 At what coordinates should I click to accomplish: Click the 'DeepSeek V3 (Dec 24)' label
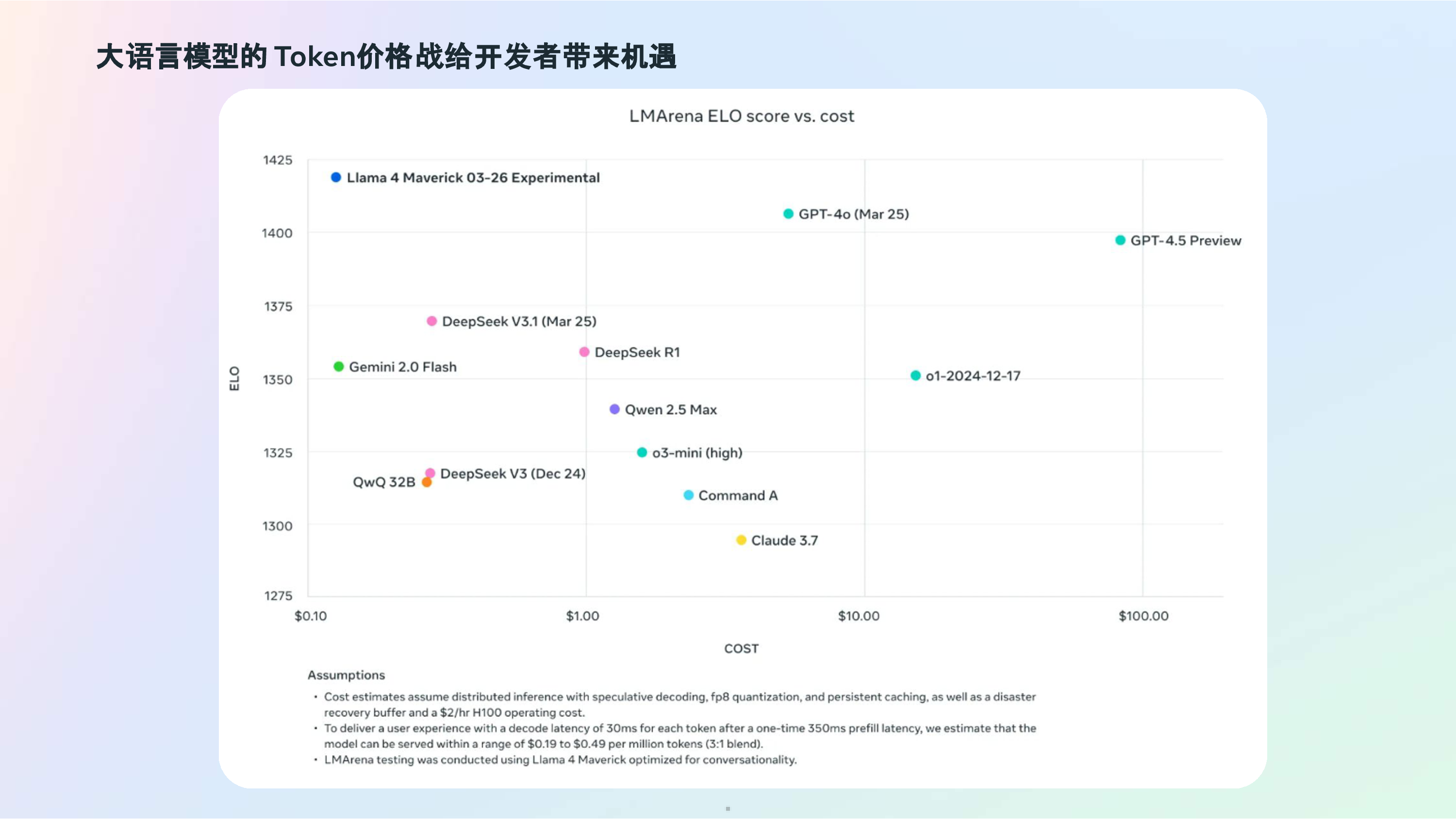click(513, 474)
